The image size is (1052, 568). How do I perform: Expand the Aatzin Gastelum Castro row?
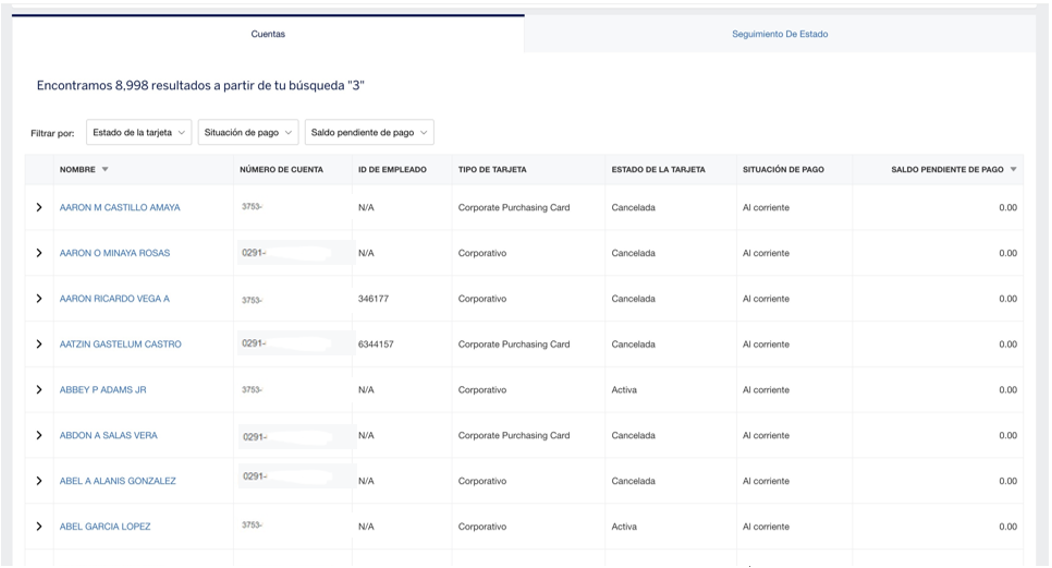(39, 344)
